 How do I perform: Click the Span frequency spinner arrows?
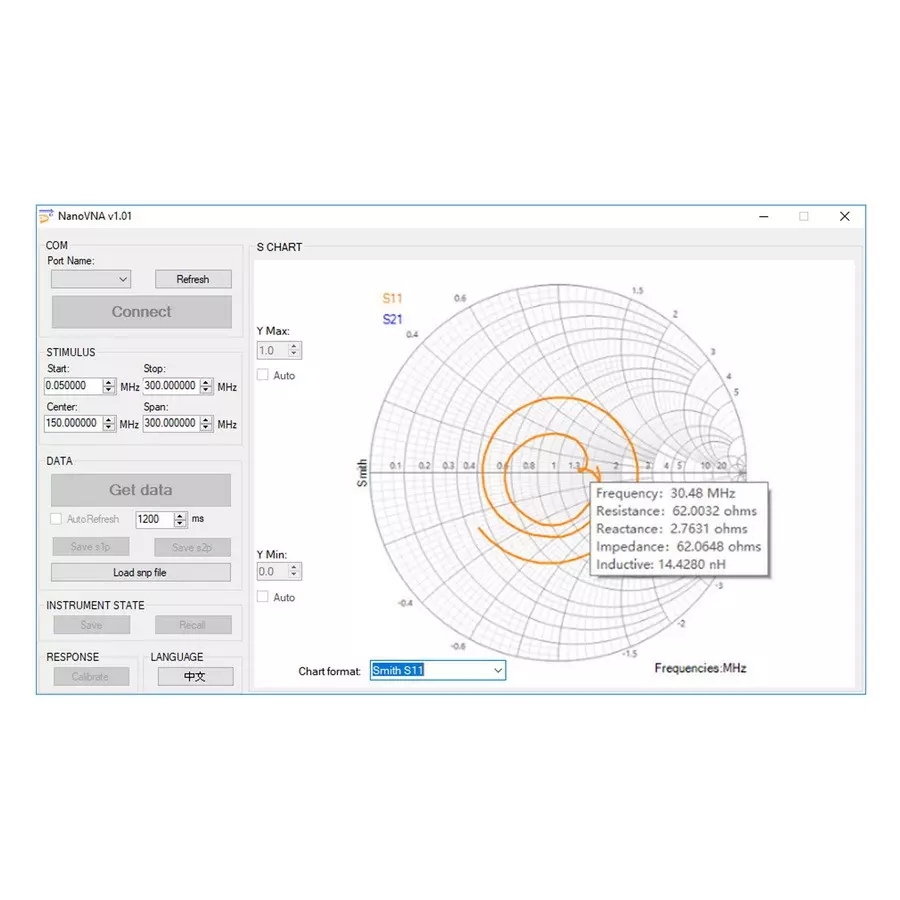pyautogui.click(x=207, y=424)
